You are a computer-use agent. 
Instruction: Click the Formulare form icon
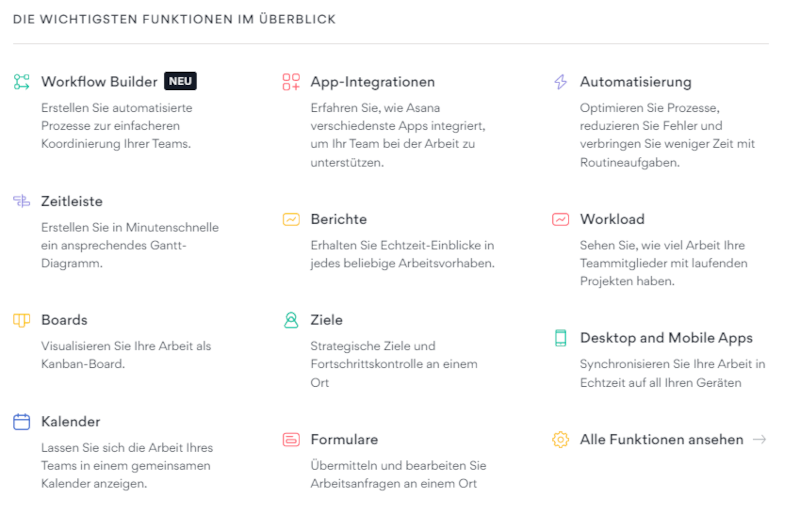(x=291, y=439)
